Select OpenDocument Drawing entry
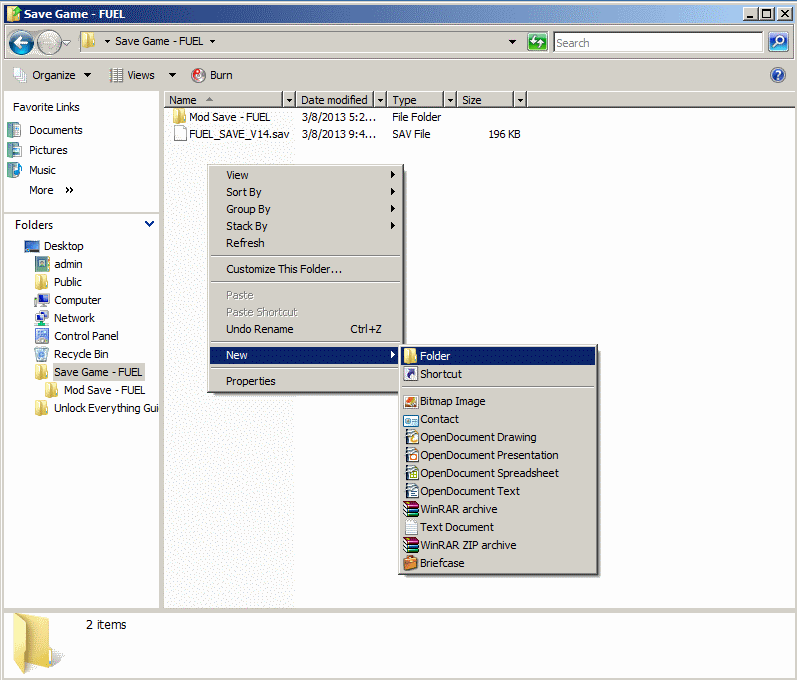The width and height of the screenshot is (797, 680). pos(498,437)
